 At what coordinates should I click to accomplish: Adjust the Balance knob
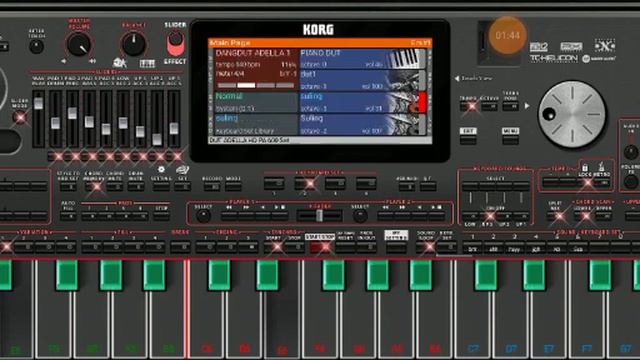click(x=133, y=44)
